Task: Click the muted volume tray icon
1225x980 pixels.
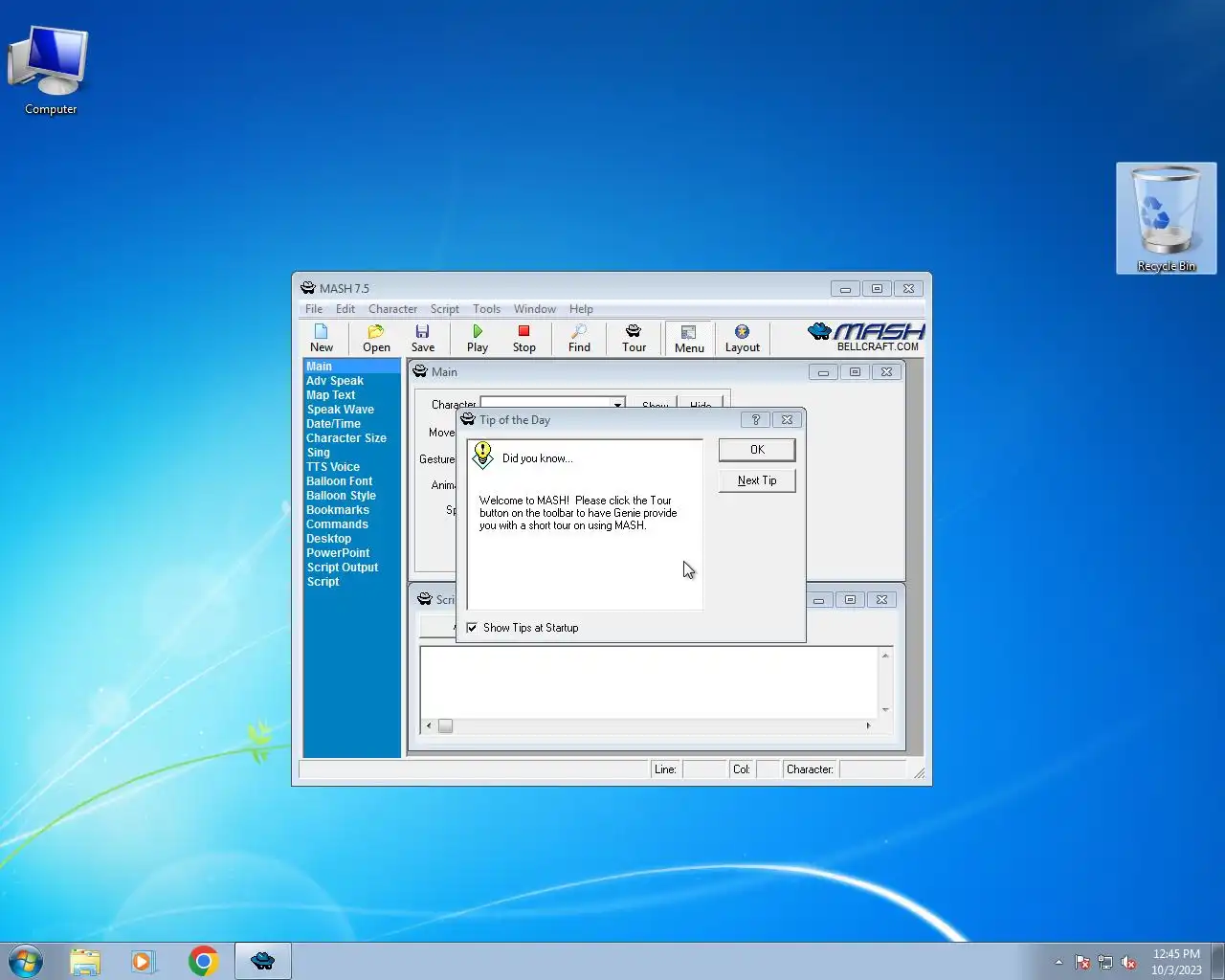Action: (x=1129, y=963)
